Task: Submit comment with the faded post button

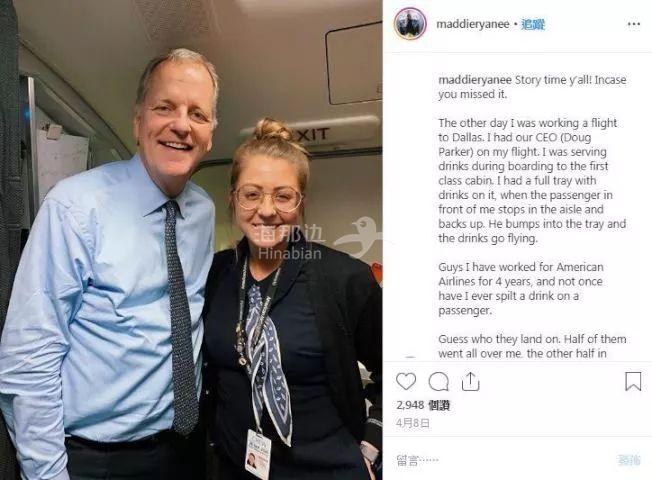Action: pyautogui.click(x=629, y=460)
